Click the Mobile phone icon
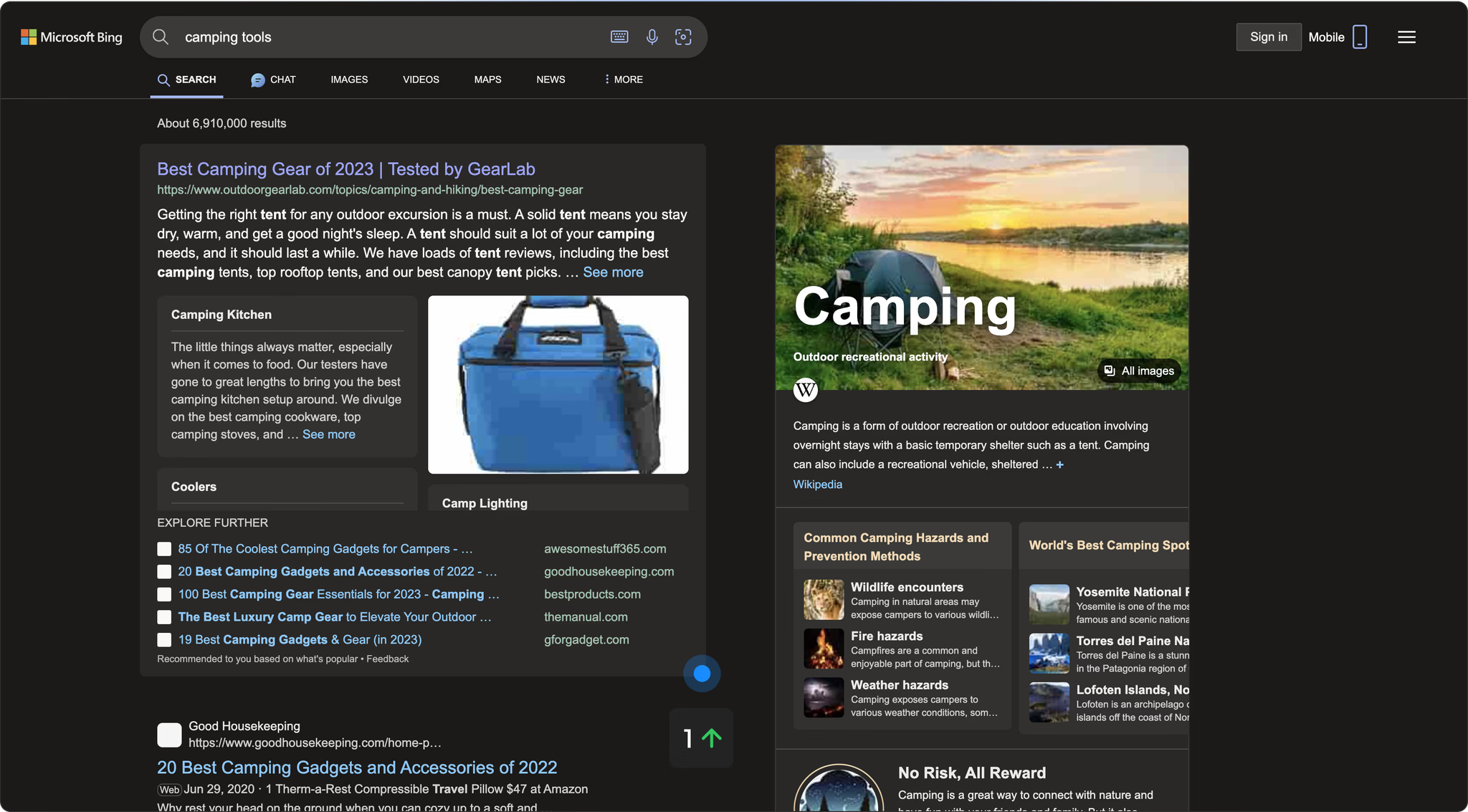 (1360, 37)
